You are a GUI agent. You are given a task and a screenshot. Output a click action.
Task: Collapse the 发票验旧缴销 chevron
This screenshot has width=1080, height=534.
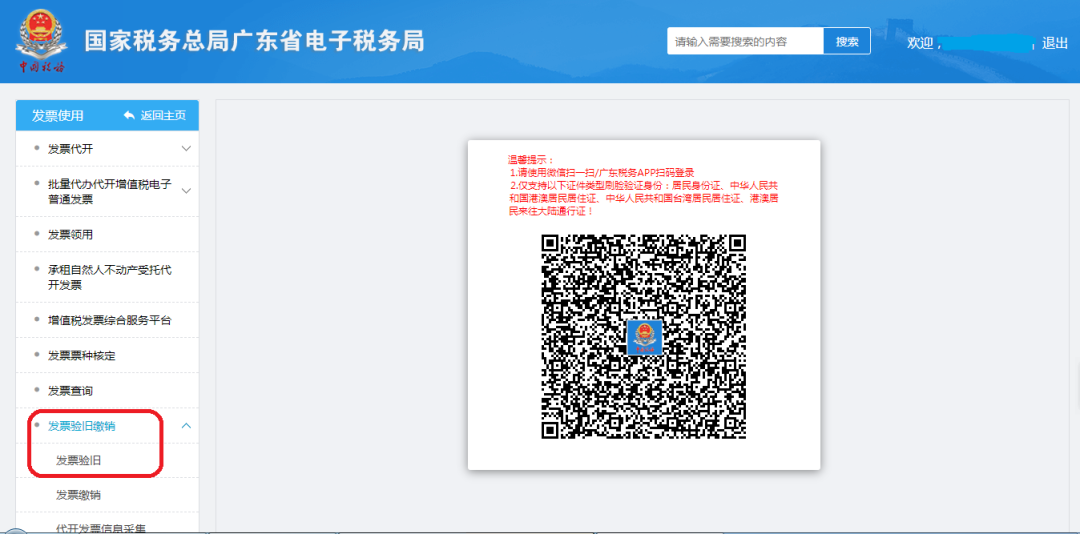point(186,426)
